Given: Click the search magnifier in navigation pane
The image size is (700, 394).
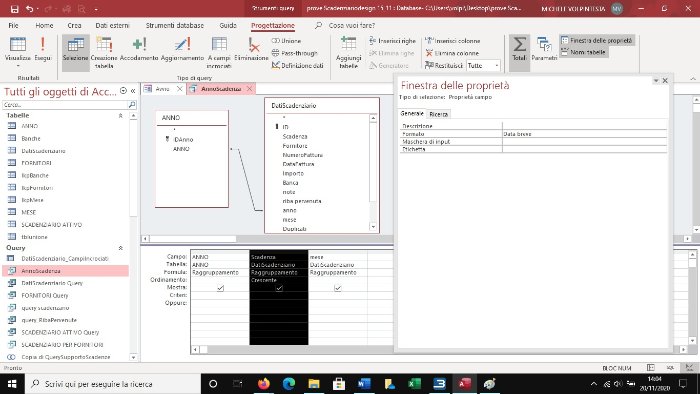Looking at the screenshot, I should tap(132, 105).
